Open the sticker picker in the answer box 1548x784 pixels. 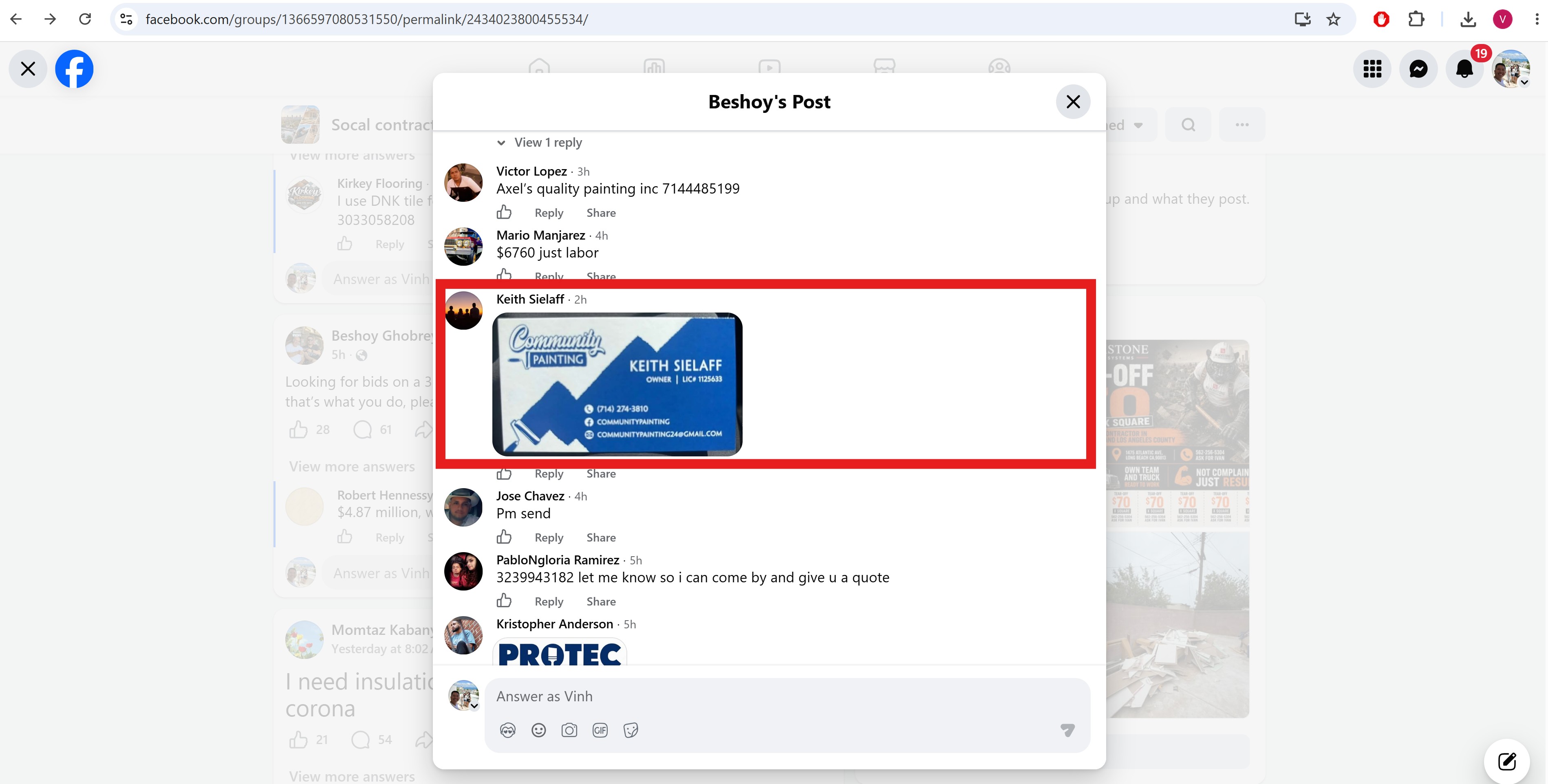tap(631, 730)
